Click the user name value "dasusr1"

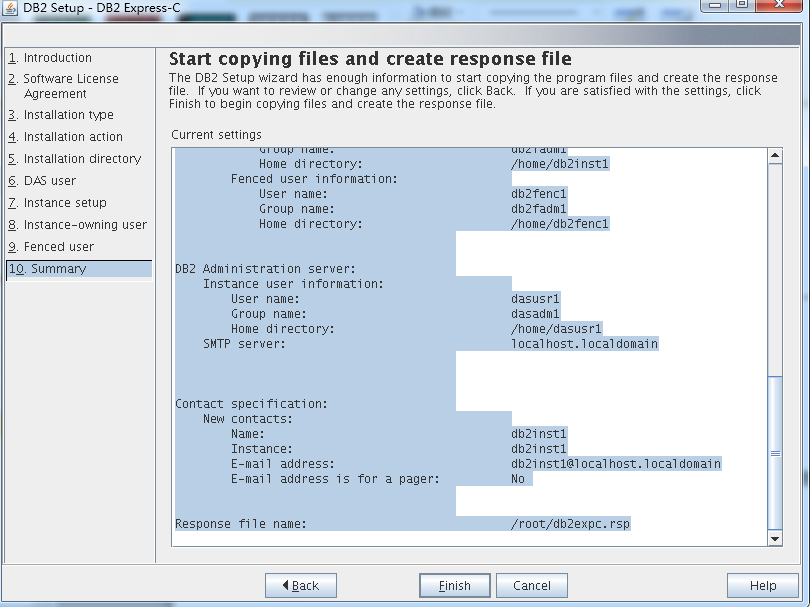point(535,299)
